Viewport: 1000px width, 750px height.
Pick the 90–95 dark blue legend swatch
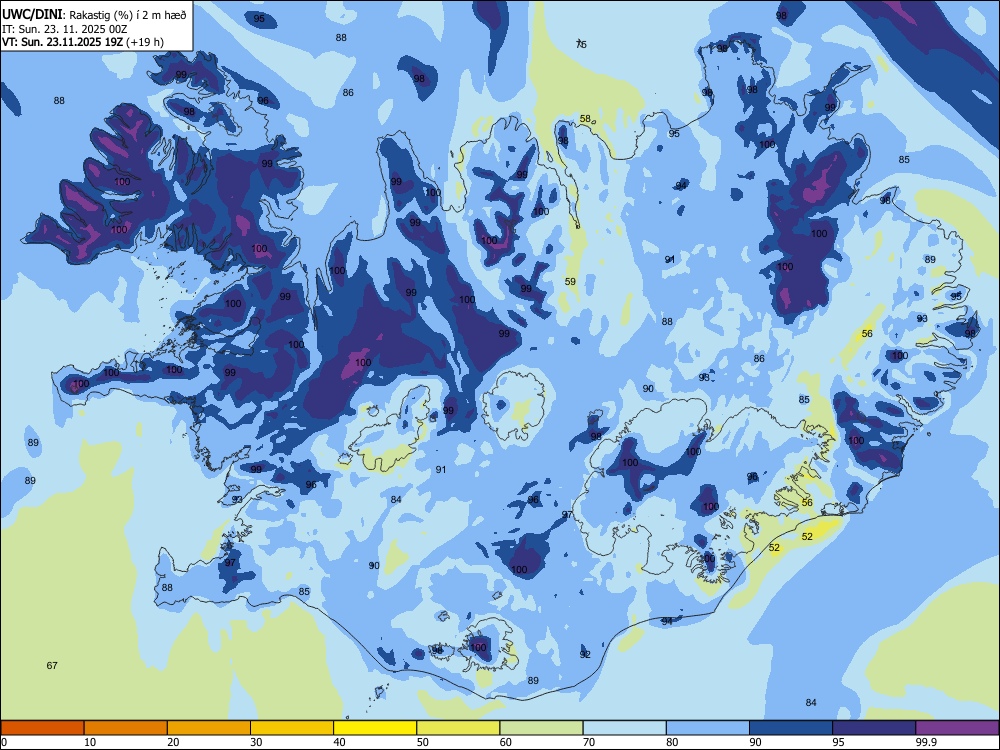[791, 728]
